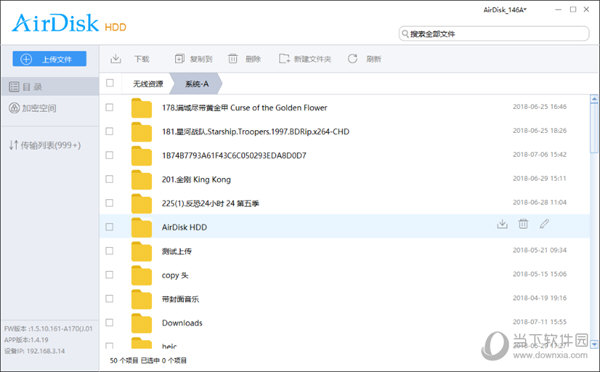Check the 1B74B7793A61 folder checkbox
The height and width of the screenshot is (372, 600).
(109, 155)
